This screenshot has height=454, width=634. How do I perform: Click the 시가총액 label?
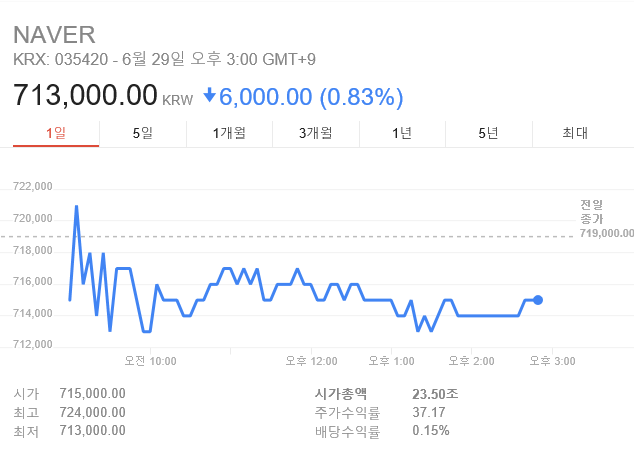pyautogui.click(x=341, y=394)
